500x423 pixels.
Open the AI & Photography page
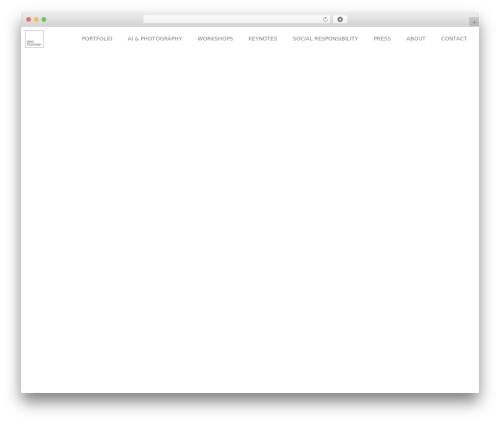[x=155, y=39]
